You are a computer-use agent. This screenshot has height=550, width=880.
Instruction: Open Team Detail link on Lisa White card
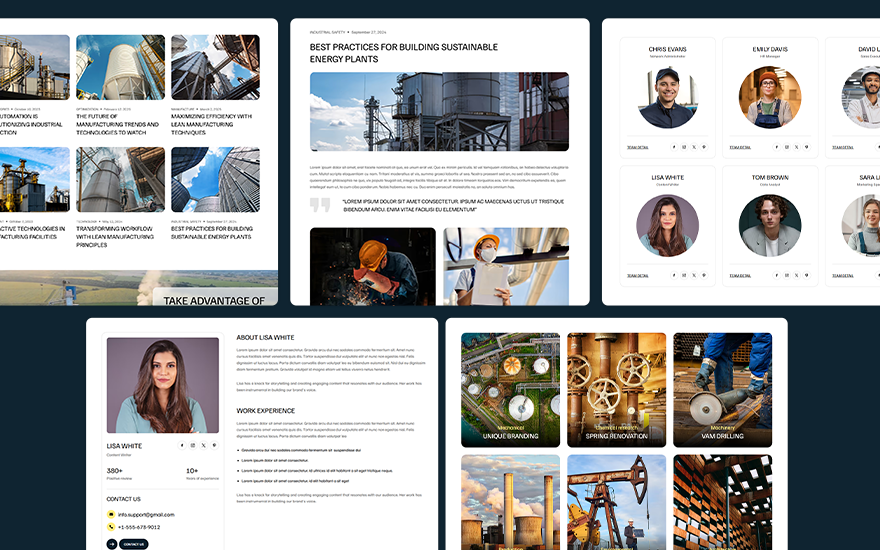(x=637, y=276)
